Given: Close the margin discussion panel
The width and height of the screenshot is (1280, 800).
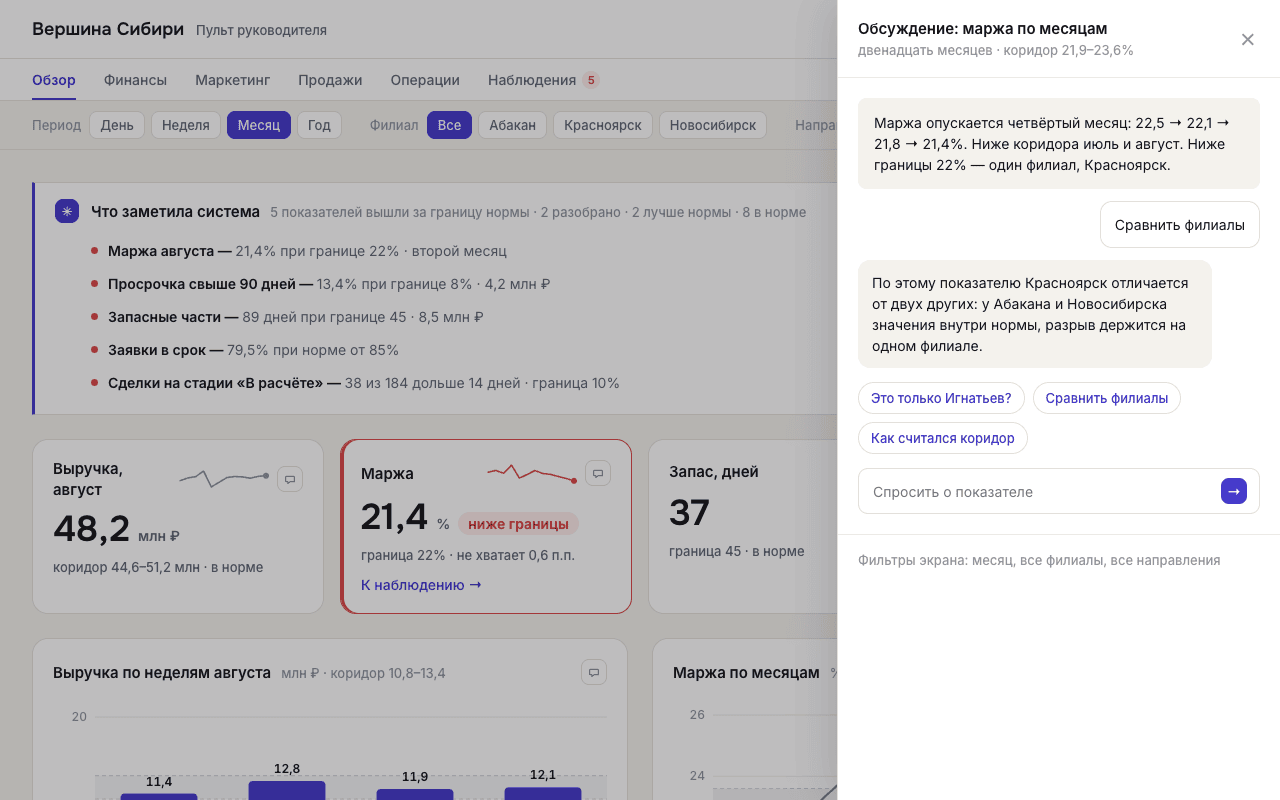Looking at the screenshot, I should pyautogui.click(x=1247, y=39).
